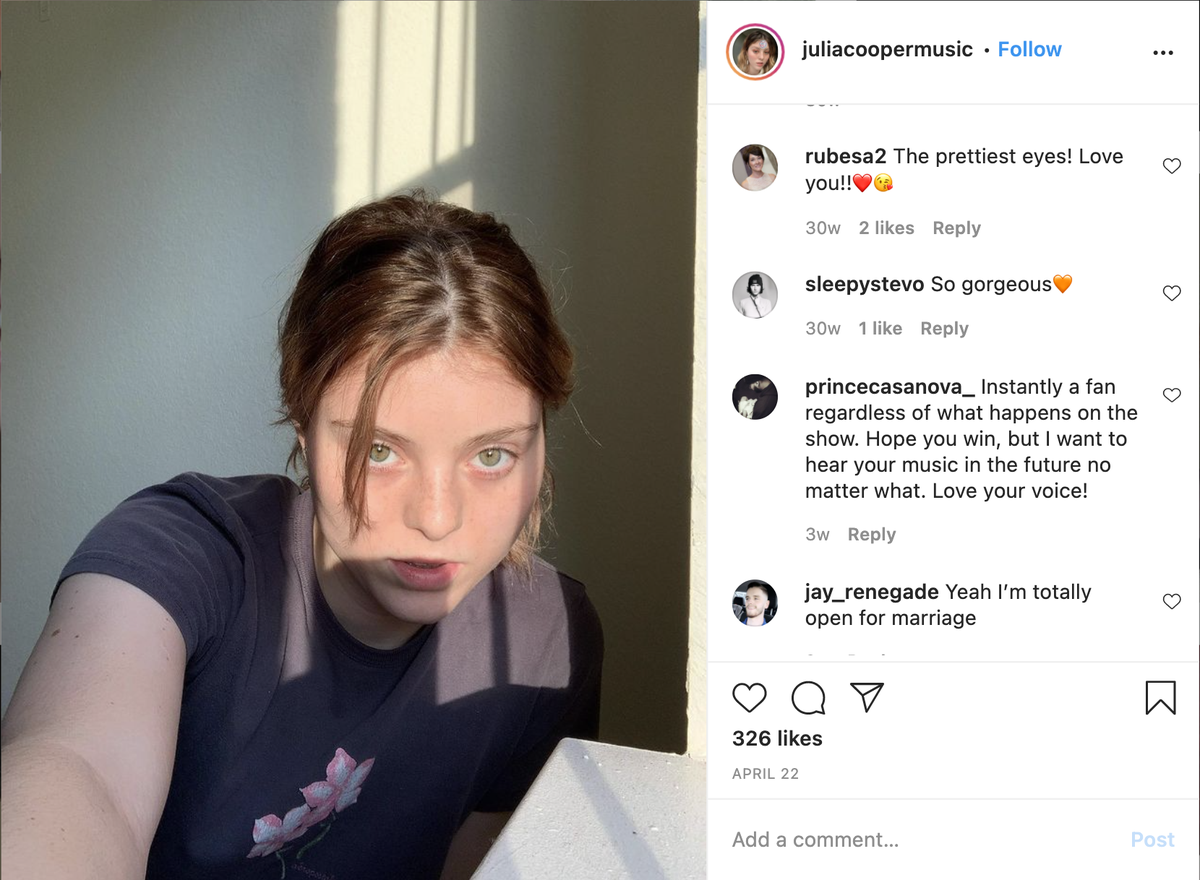Viewport: 1200px width, 880px height.
Task: Reply to sleepystevo's comment
Action: pos(944,328)
